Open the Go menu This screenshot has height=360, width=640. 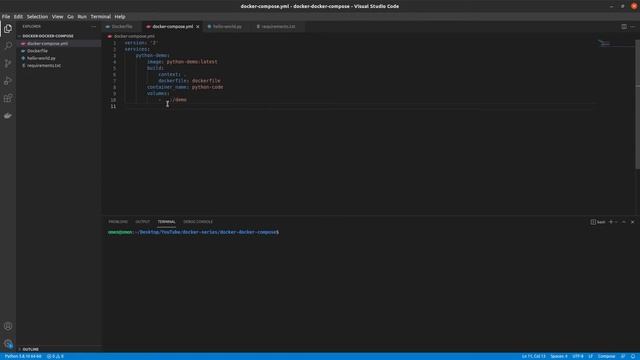tap(71, 17)
